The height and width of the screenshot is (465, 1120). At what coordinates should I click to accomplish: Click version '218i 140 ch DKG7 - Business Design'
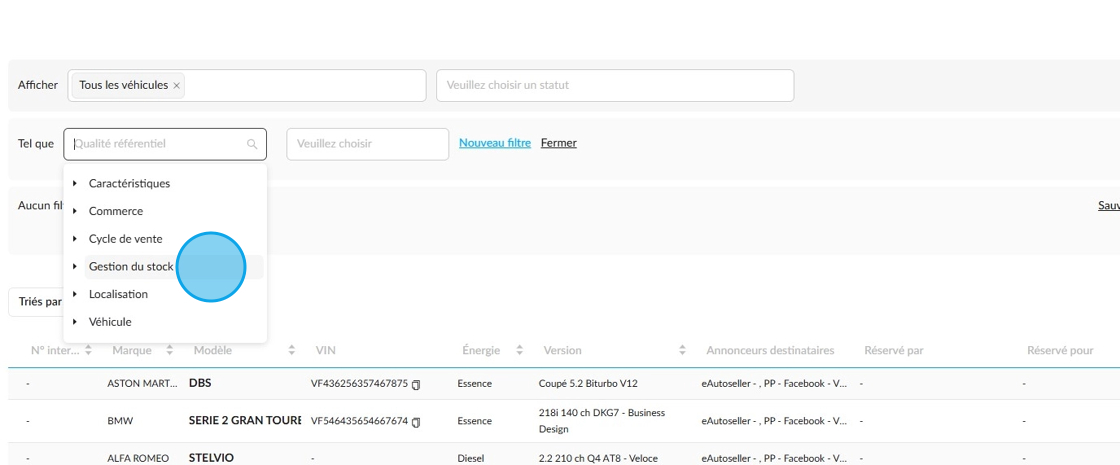tap(601, 421)
